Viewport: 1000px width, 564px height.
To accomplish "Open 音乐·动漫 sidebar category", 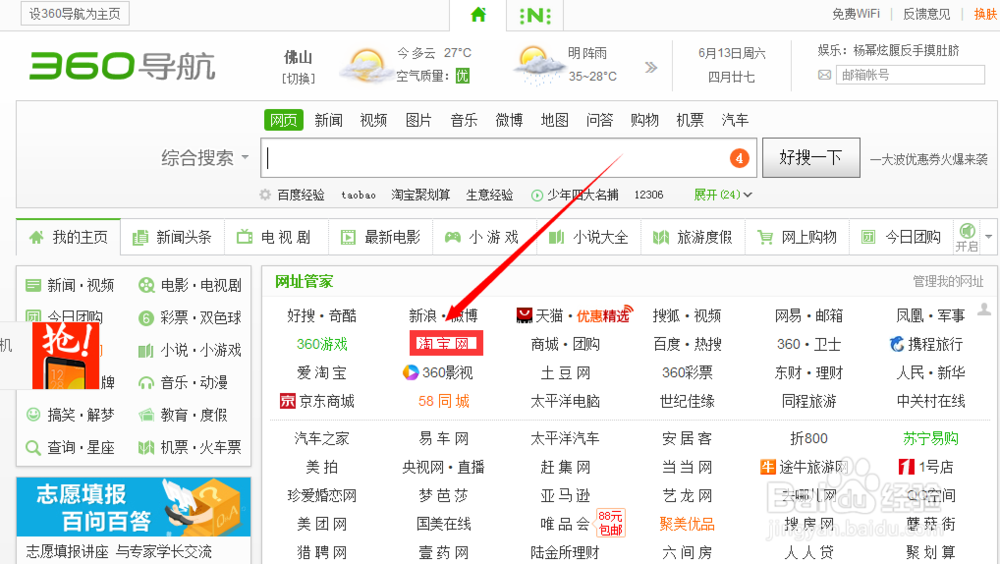I will 183,383.
